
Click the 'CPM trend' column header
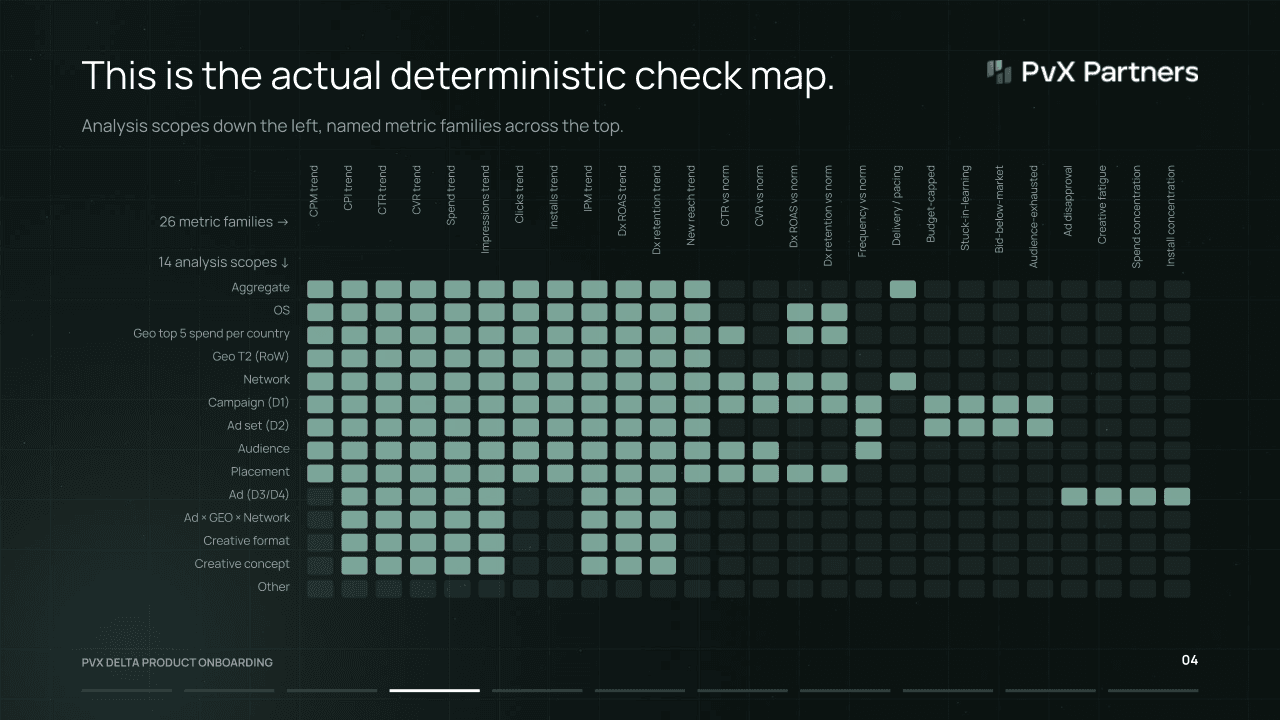click(314, 191)
